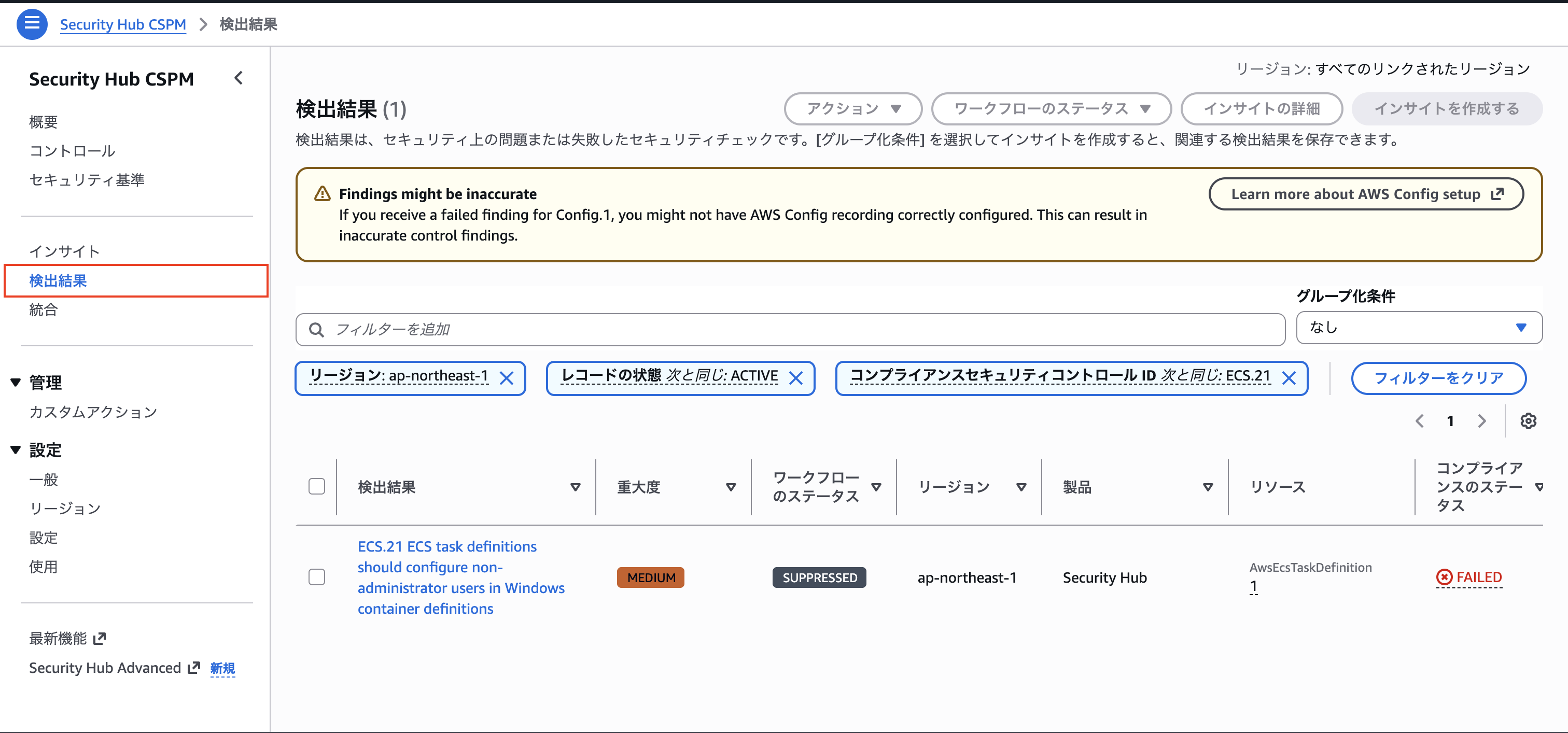Open インサイト in the sidebar
The height and width of the screenshot is (733, 1568).
(64, 251)
